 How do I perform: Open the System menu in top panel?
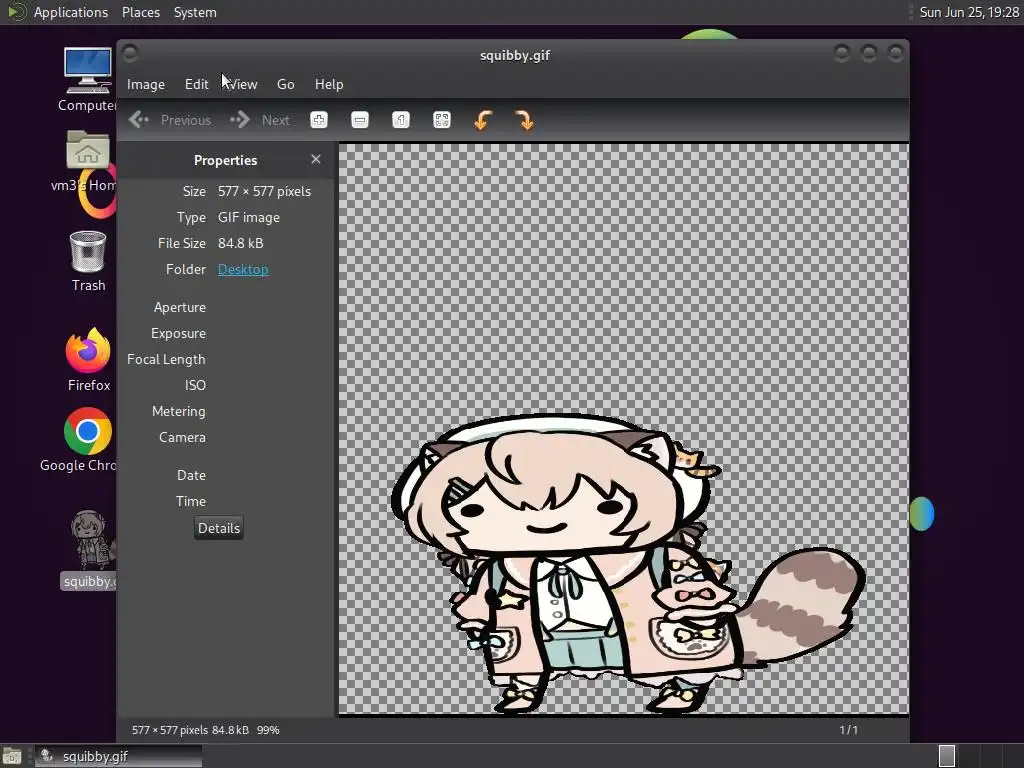[x=195, y=12]
